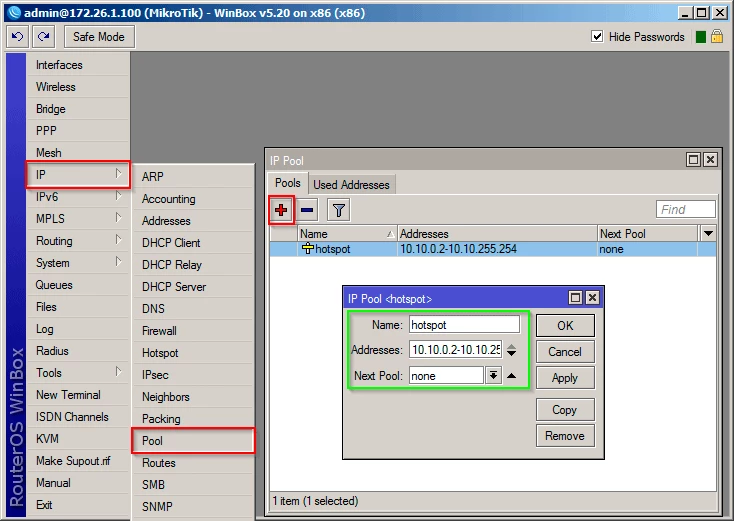Open Addresses in the IP submenu
Screen dimensions: 734x521
point(193,220)
